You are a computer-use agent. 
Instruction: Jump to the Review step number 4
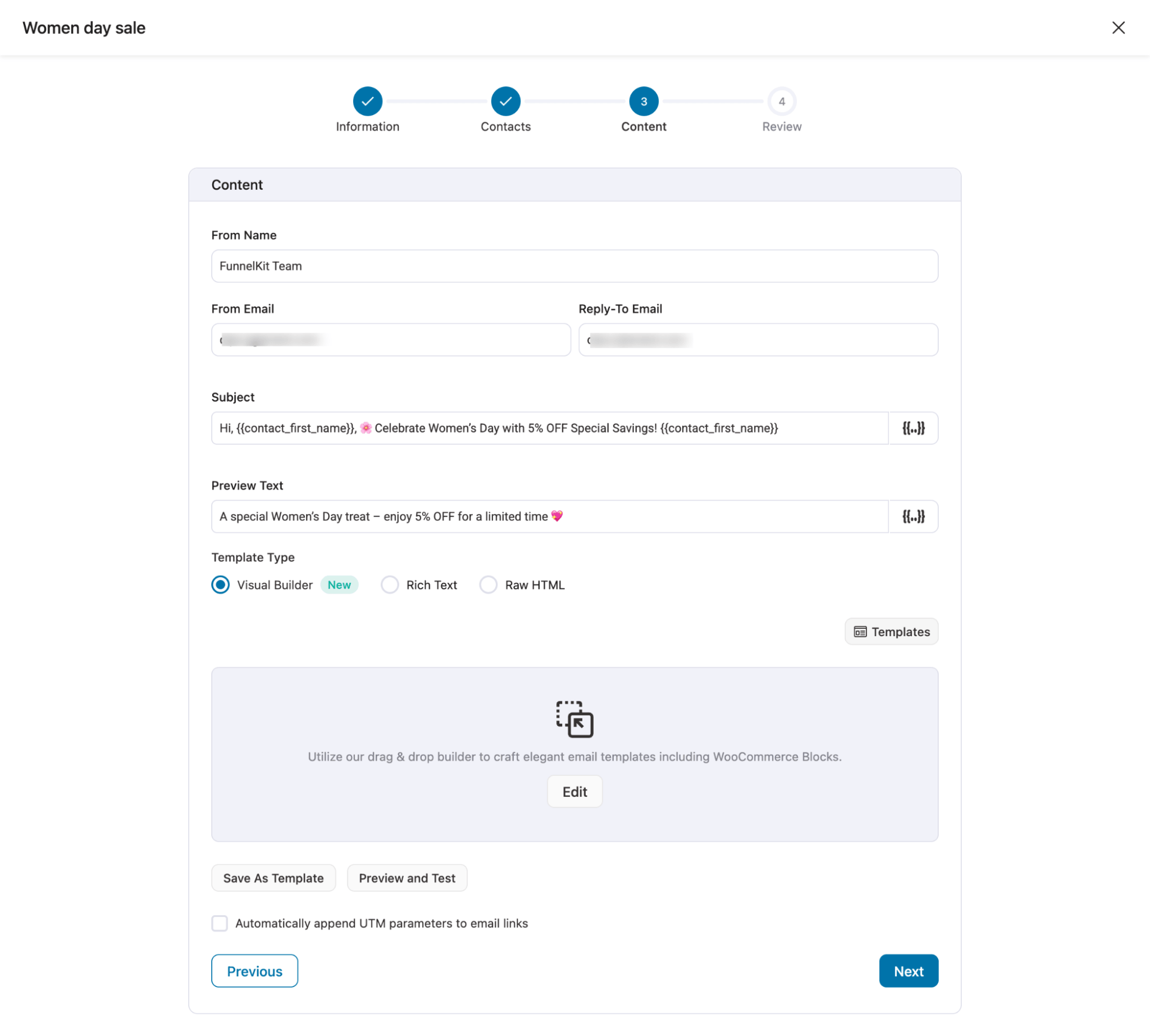coord(782,101)
